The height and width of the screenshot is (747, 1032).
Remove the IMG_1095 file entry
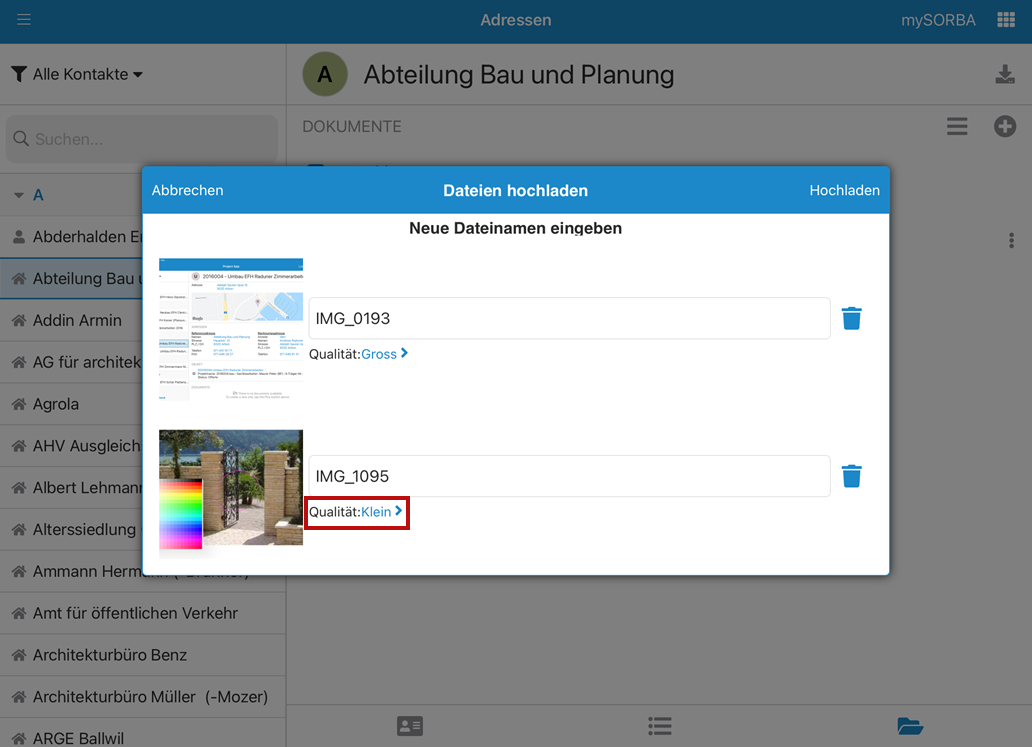(851, 476)
